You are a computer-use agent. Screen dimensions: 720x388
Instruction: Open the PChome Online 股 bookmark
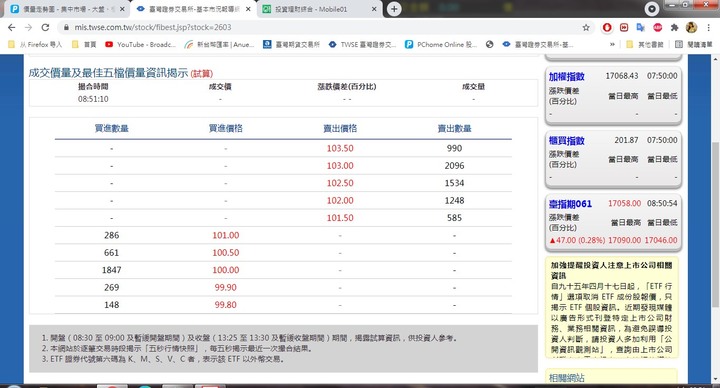(x=441, y=45)
